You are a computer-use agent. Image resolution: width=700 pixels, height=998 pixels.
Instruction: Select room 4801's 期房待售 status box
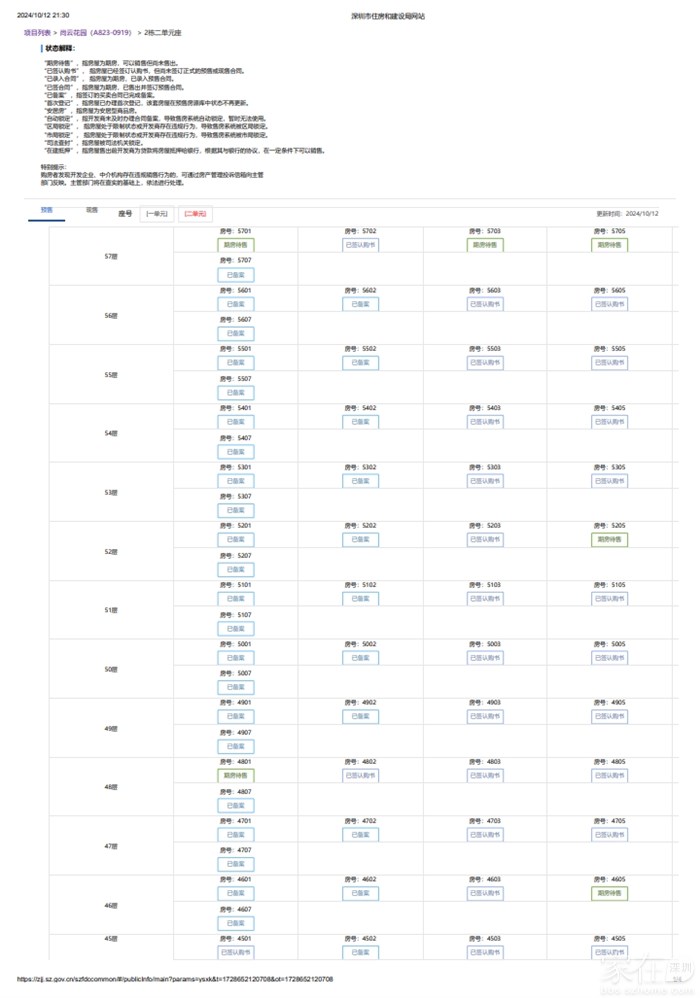point(236,775)
